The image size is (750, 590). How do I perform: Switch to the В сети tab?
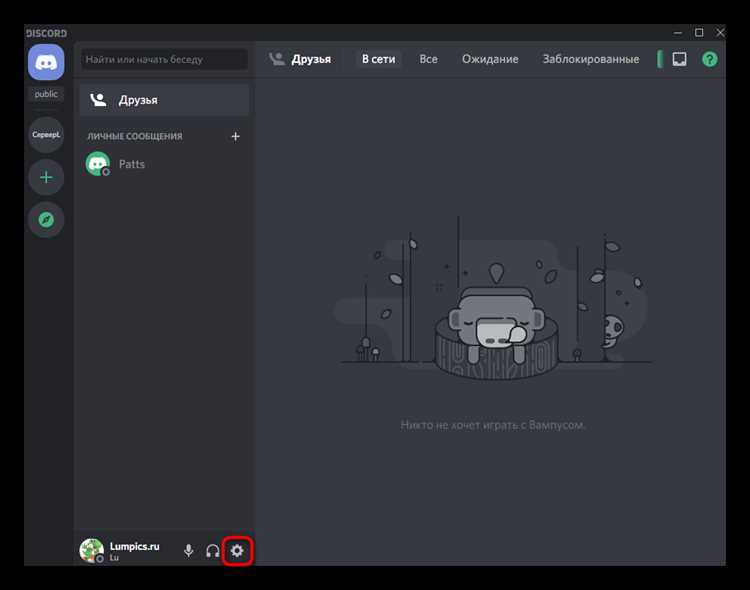[378, 59]
